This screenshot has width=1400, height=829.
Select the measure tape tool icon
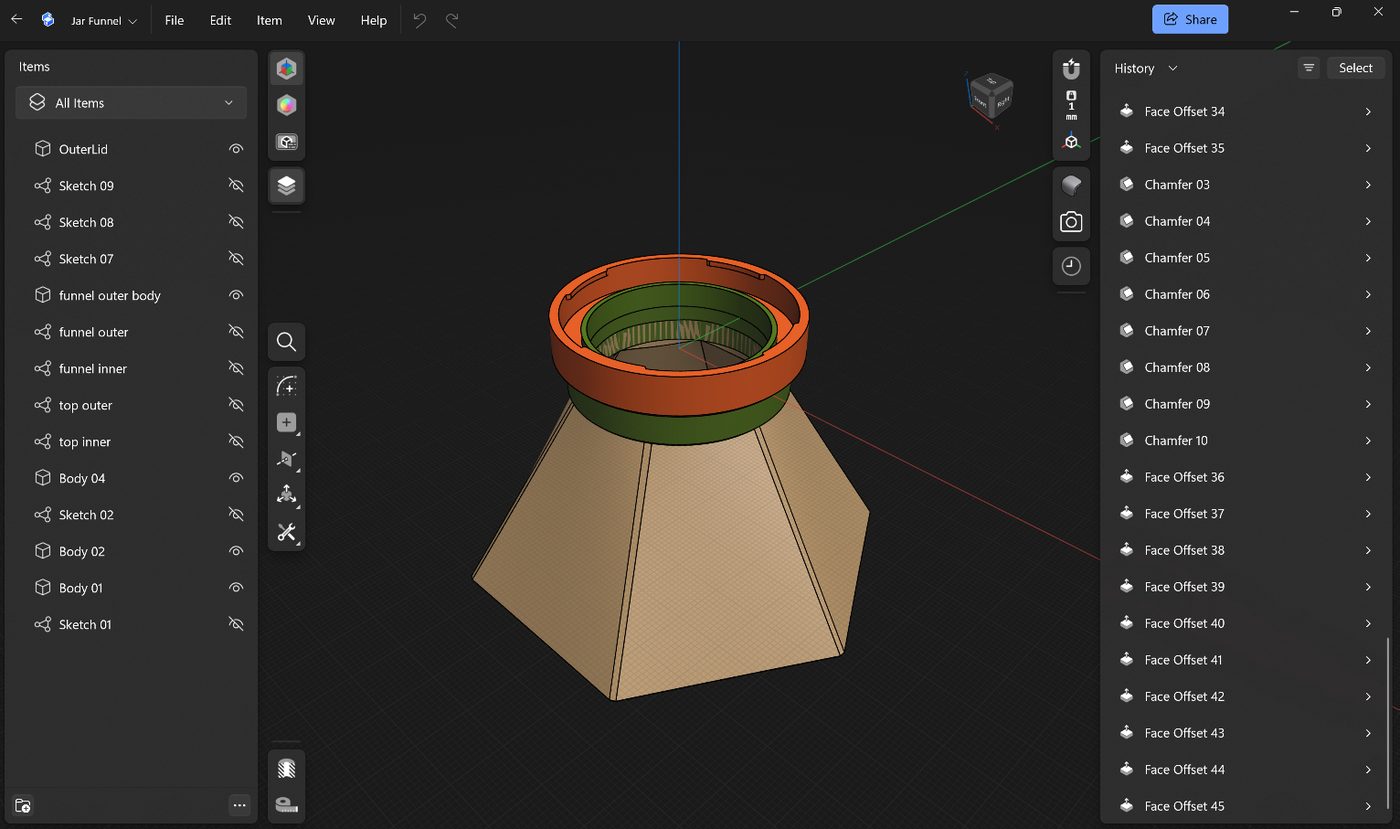[x=286, y=805]
